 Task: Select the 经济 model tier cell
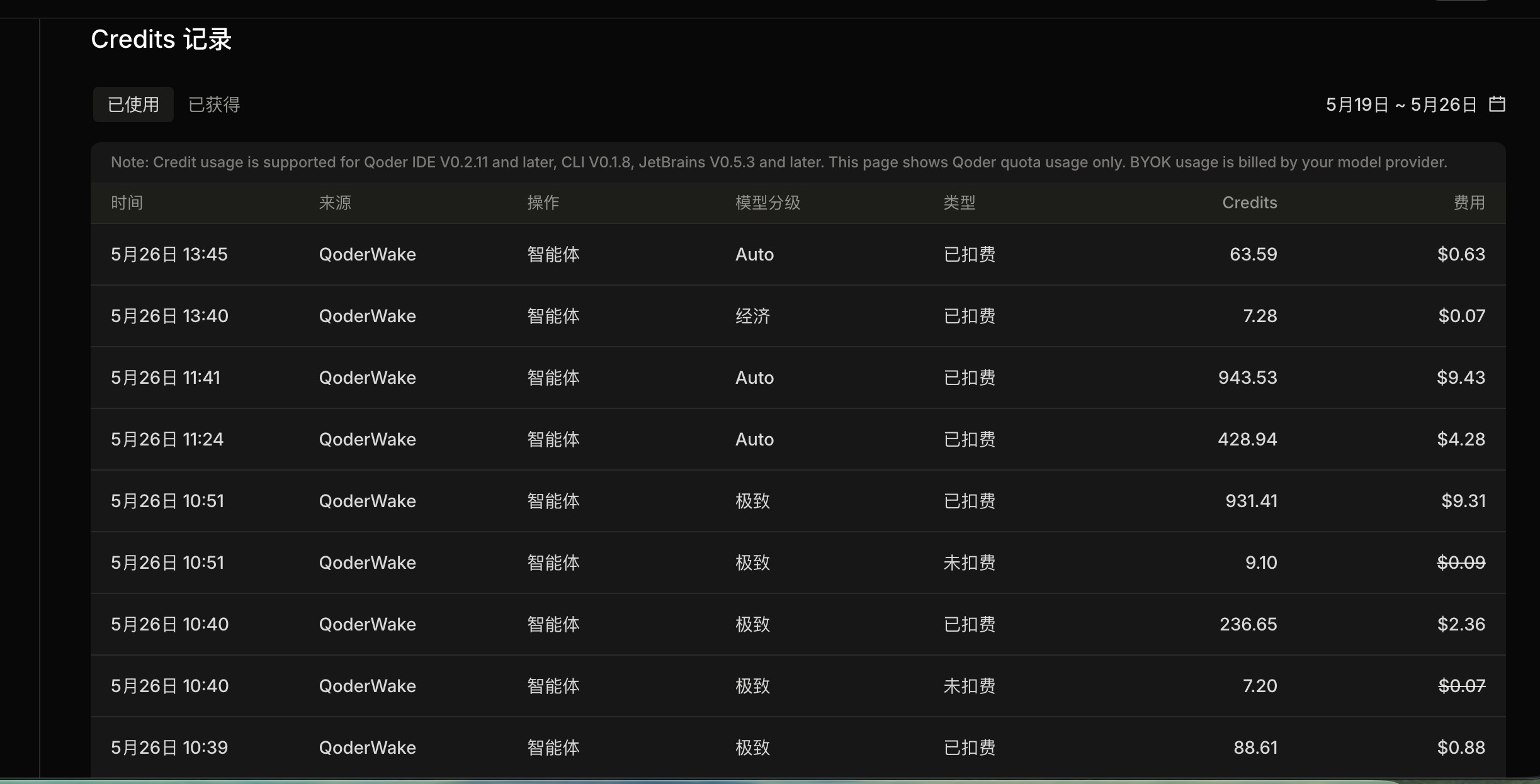pyautogui.click(x=753, y=316)
